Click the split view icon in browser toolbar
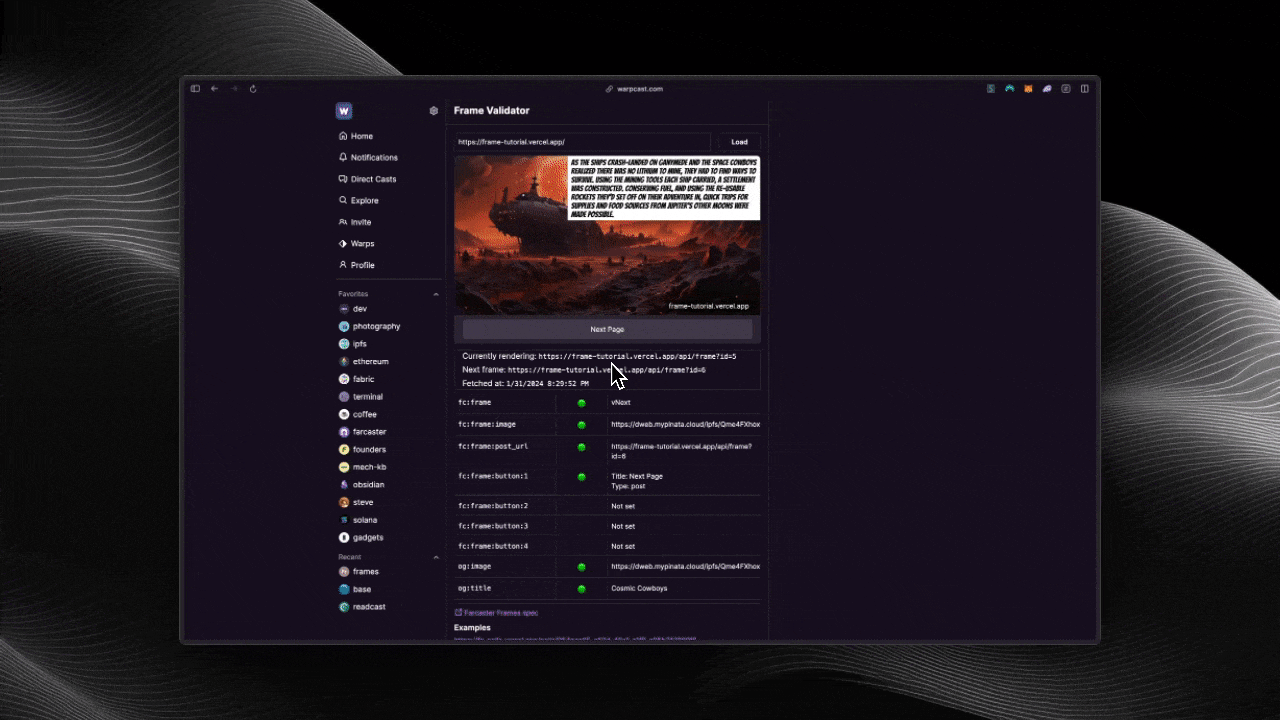This screenshot has width=1280, height=720. click(x=1085, y=89)
